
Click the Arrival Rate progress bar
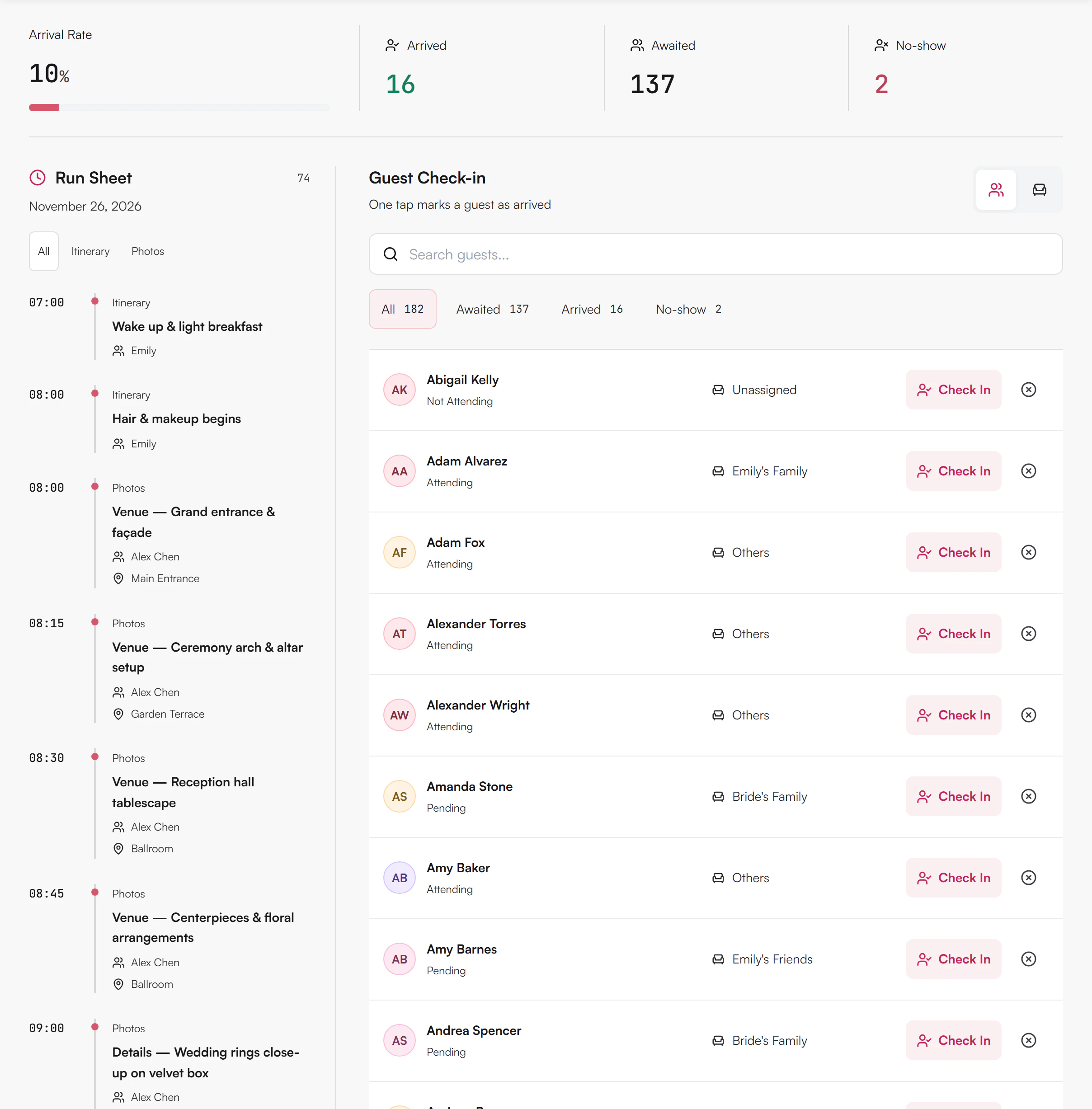coord(179,108)
